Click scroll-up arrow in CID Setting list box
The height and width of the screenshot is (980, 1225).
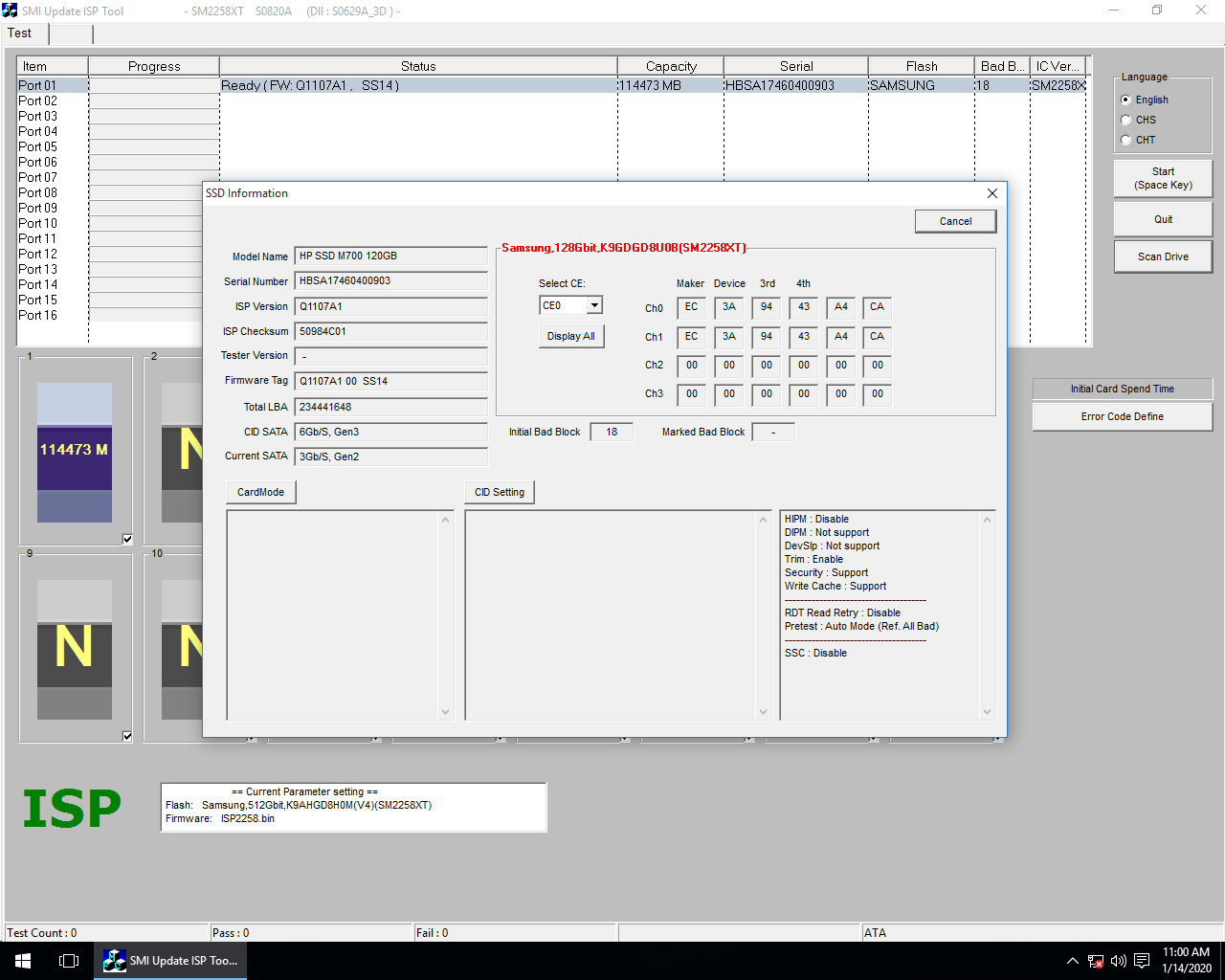pos(763,520)
